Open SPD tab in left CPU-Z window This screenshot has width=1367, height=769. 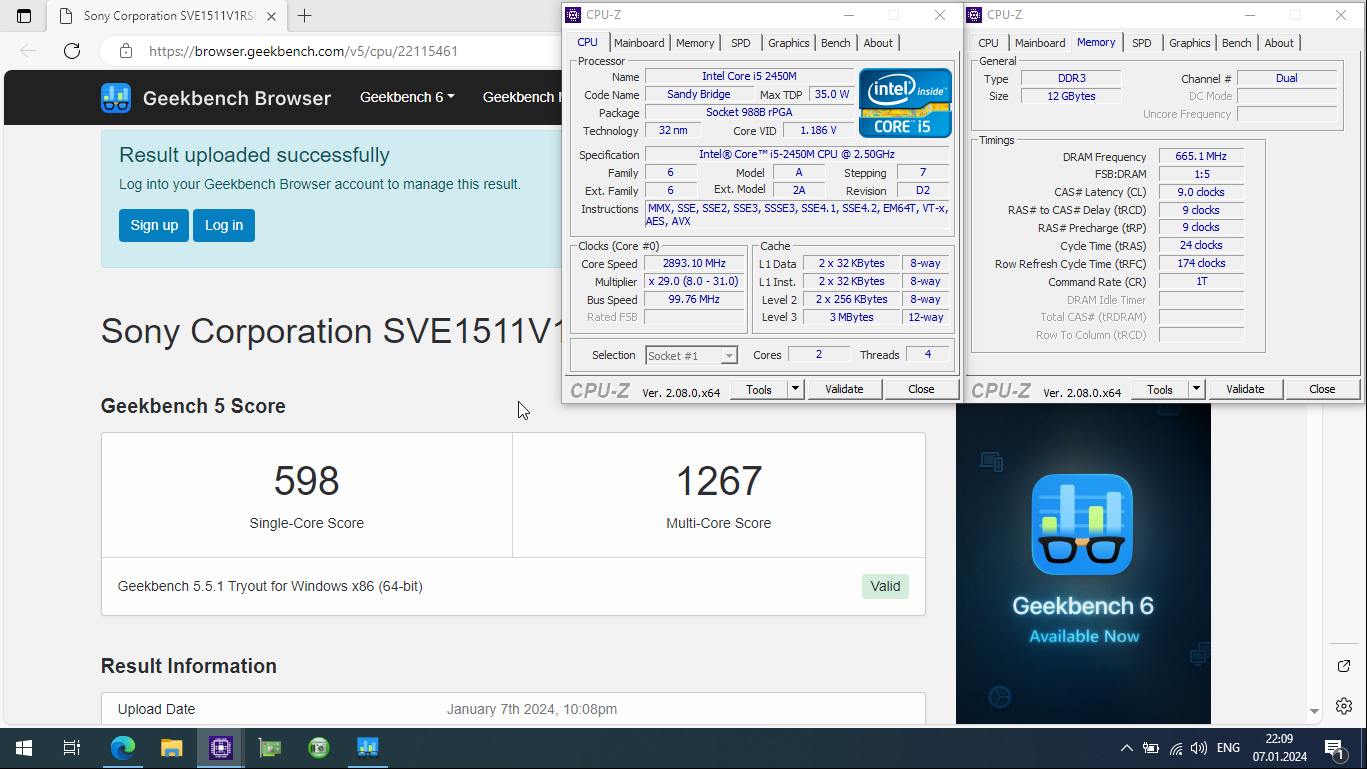pos(741,43)
